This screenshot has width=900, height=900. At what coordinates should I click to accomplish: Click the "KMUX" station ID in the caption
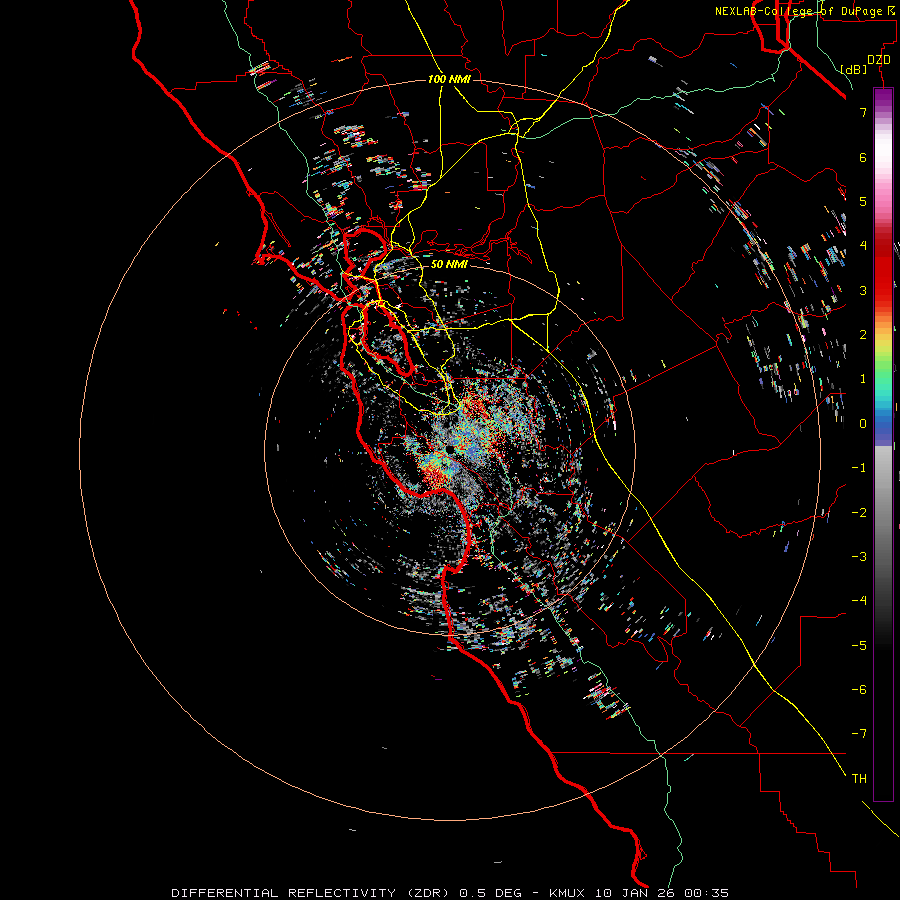pyautogui.click(x=568, y=893)
